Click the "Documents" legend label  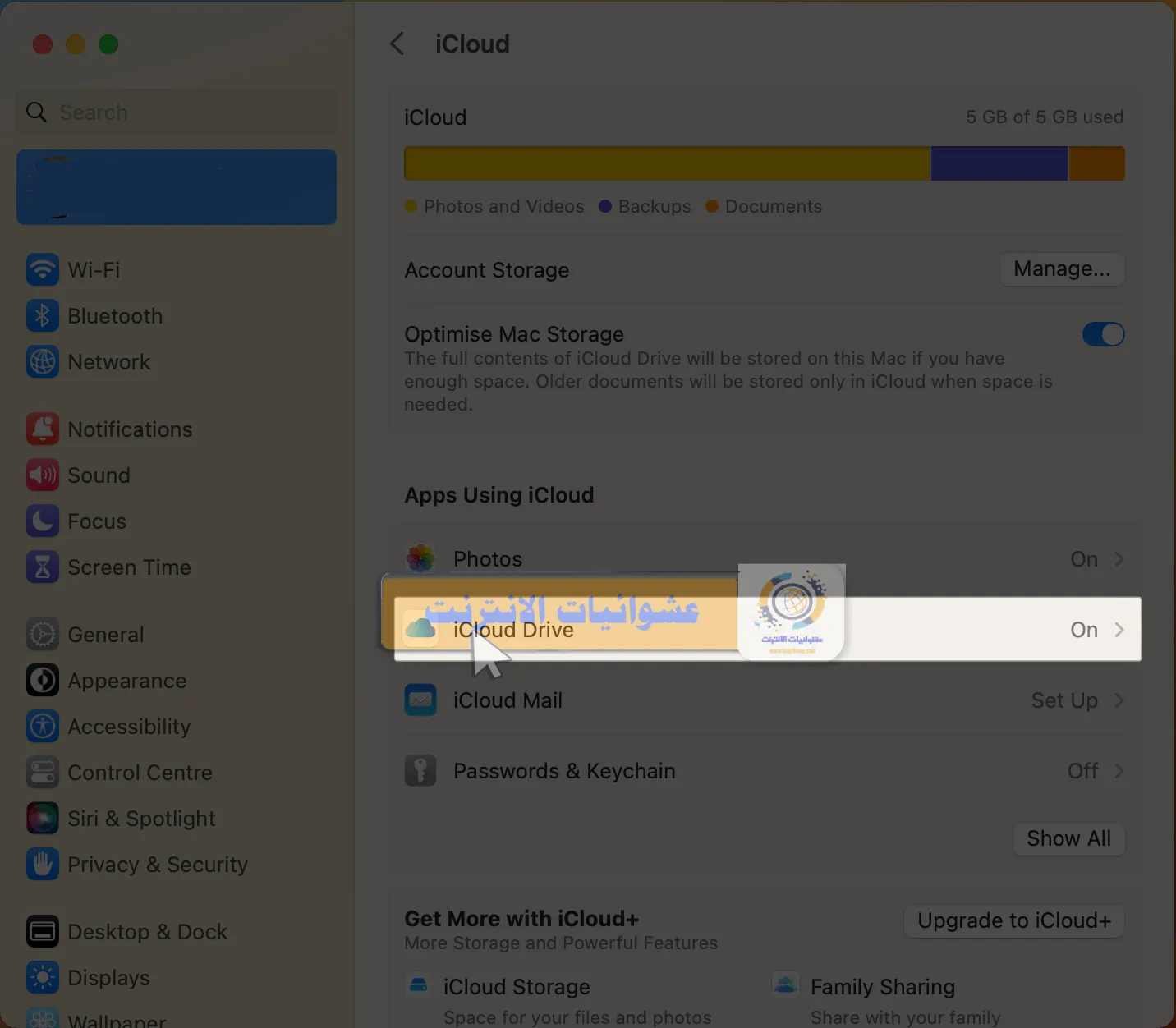773,206
